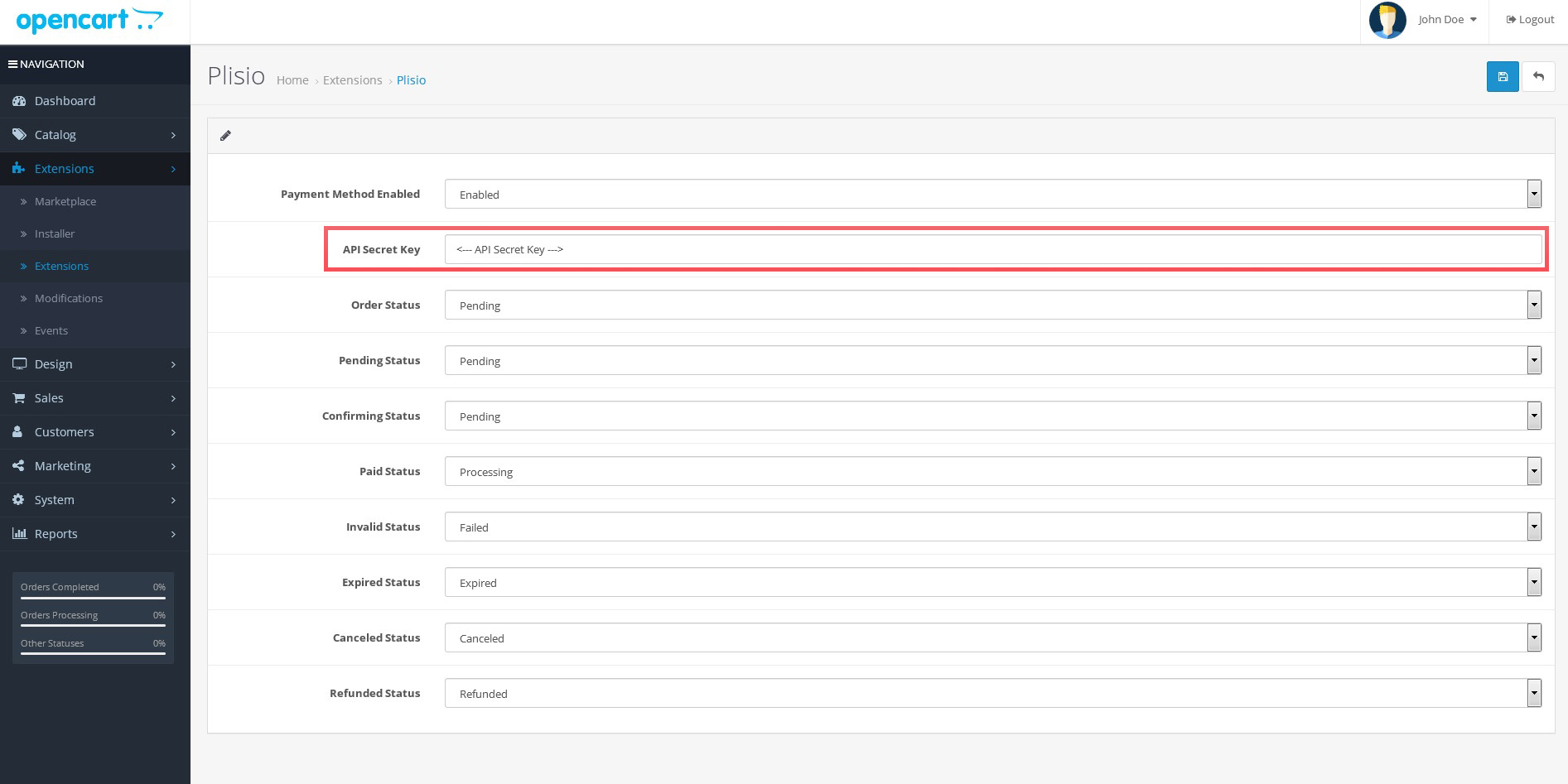Viewport: 1568px width, 784px height.
Task: Expand the Sales menu
Action: tap(95, 398)
